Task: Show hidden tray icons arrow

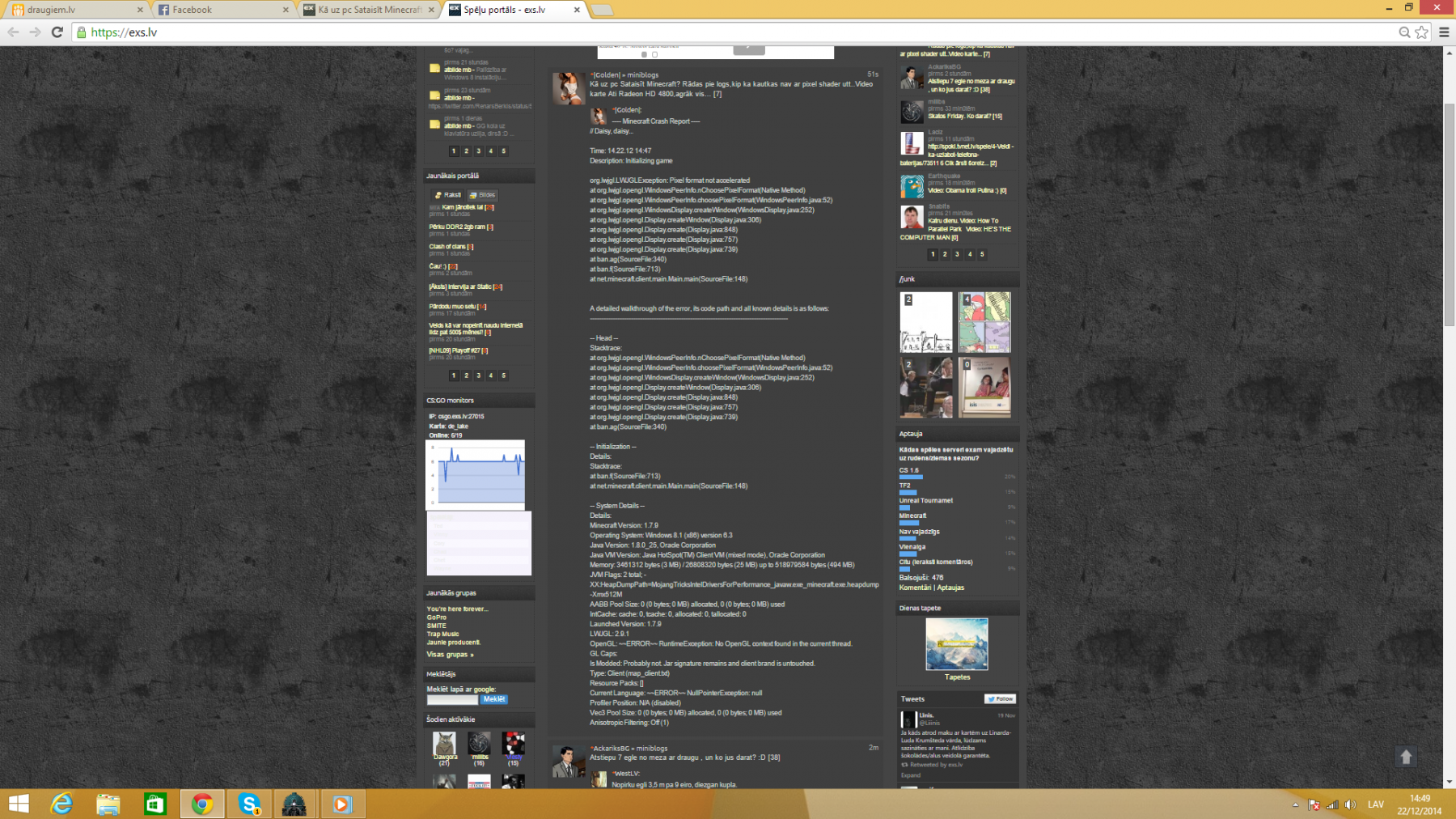Action: pyautogui.click(x=1296, y=804)
